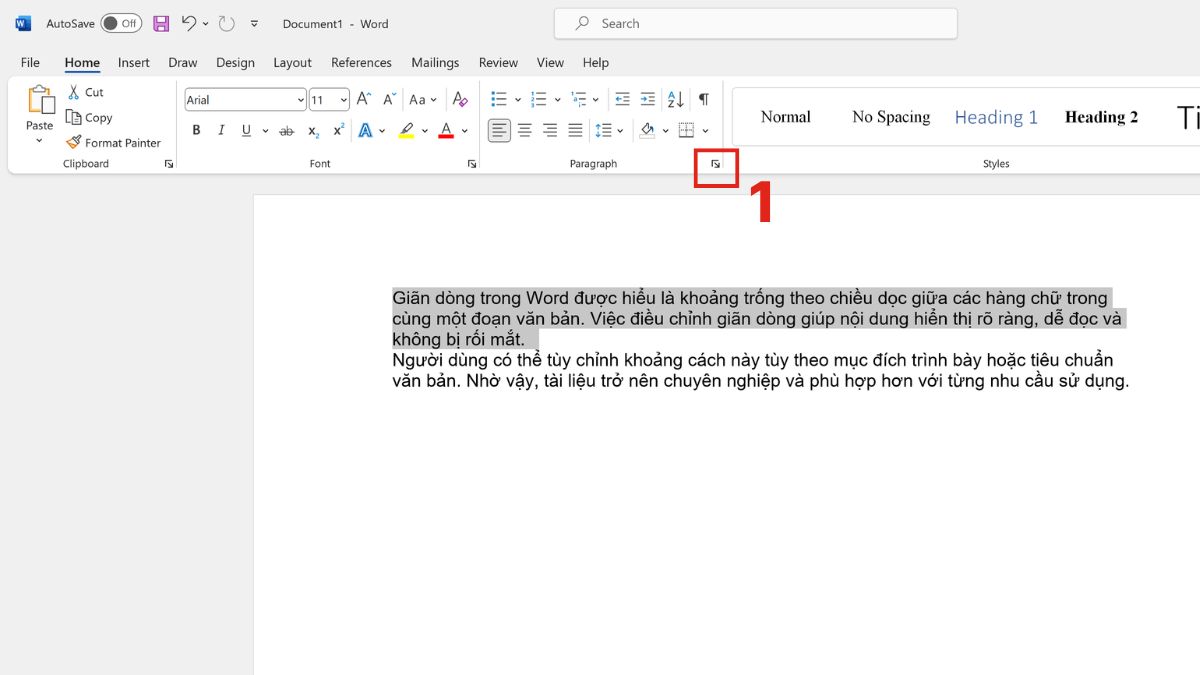
Task: Toggle italic formatting
Action: point(221,130)
